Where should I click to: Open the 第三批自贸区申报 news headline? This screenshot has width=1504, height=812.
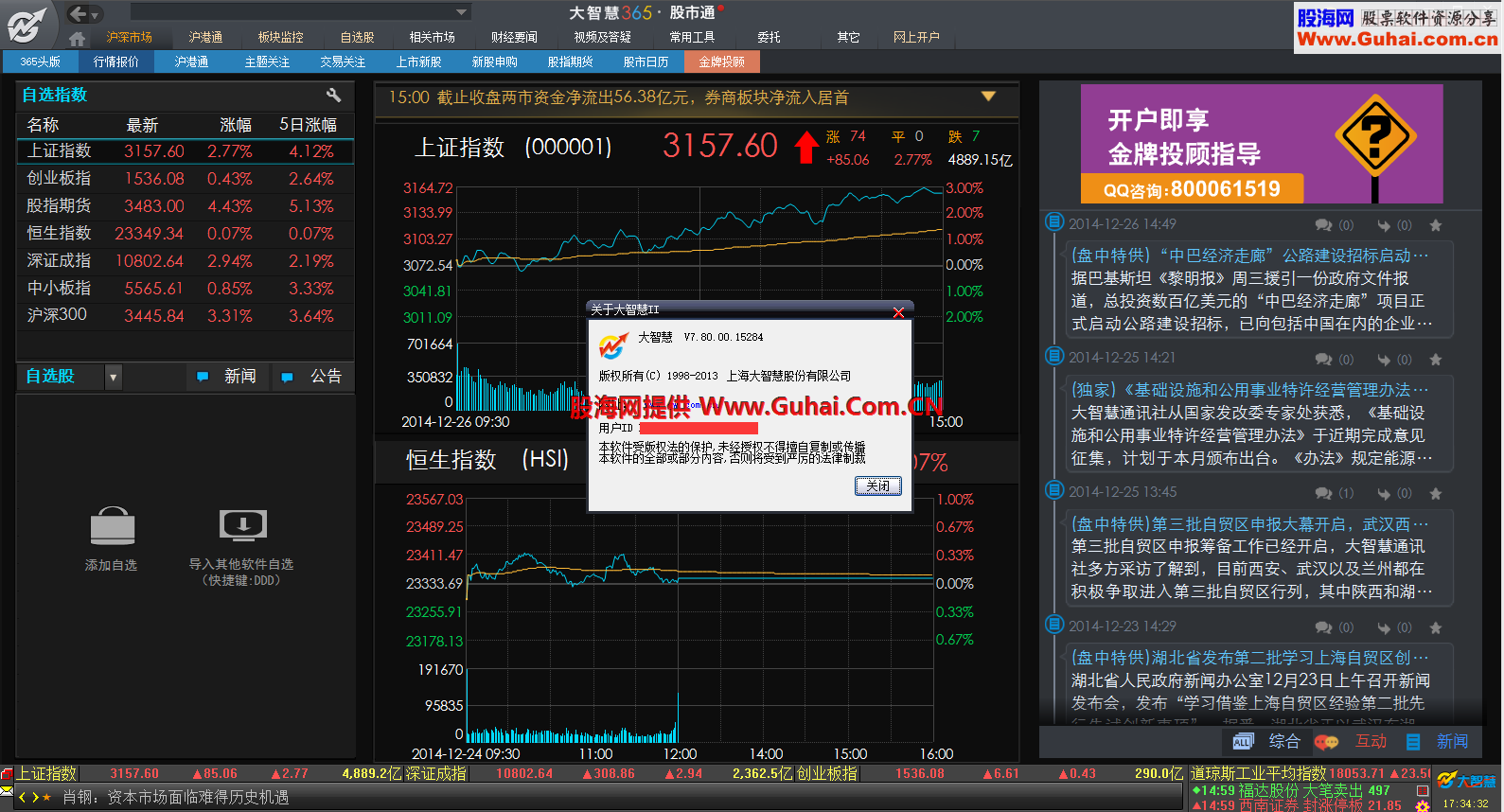[1249, 524]
